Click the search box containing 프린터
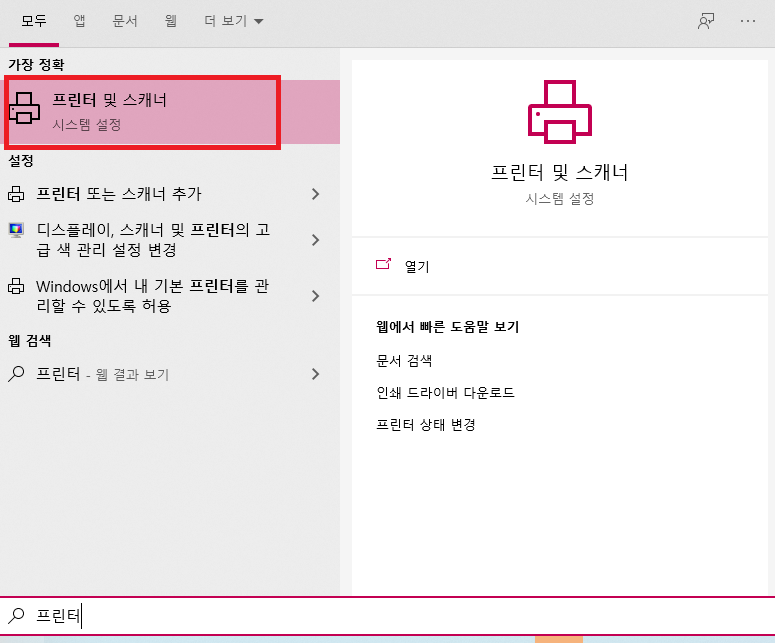775x643 pixels. coord(388,616)
